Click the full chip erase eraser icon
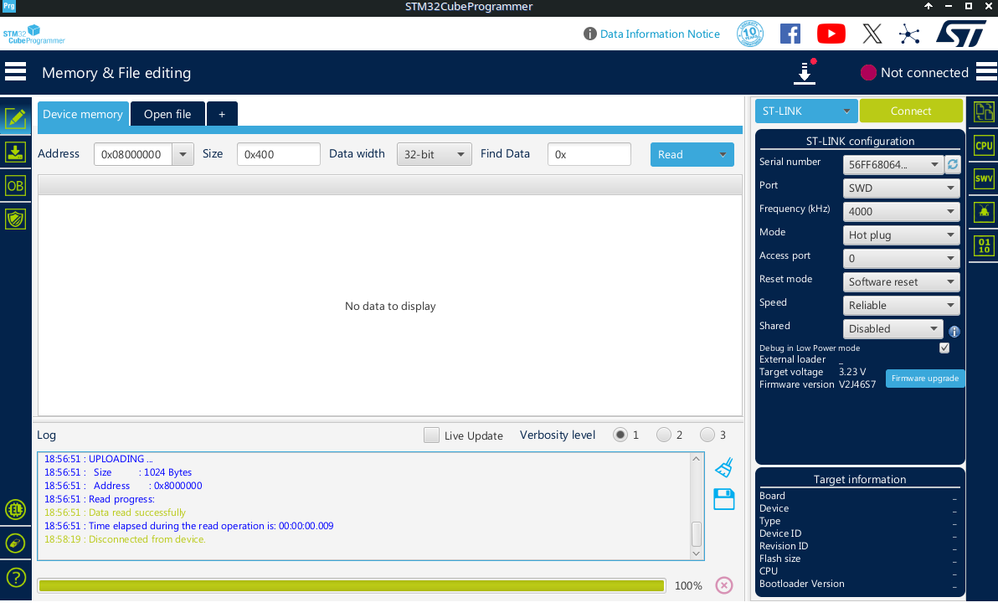Viewport: 998px width, 603px height. pyautogui.click(x=15, y=543)
